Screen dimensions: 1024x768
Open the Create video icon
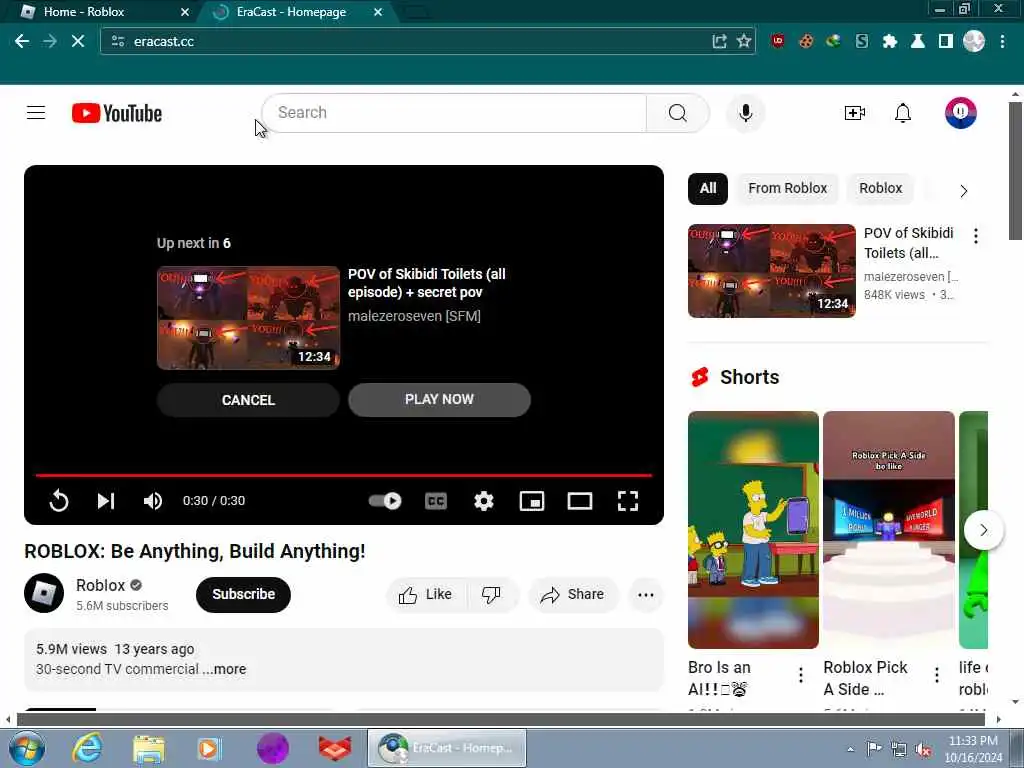pyautogui.click(x=854, y=113)
